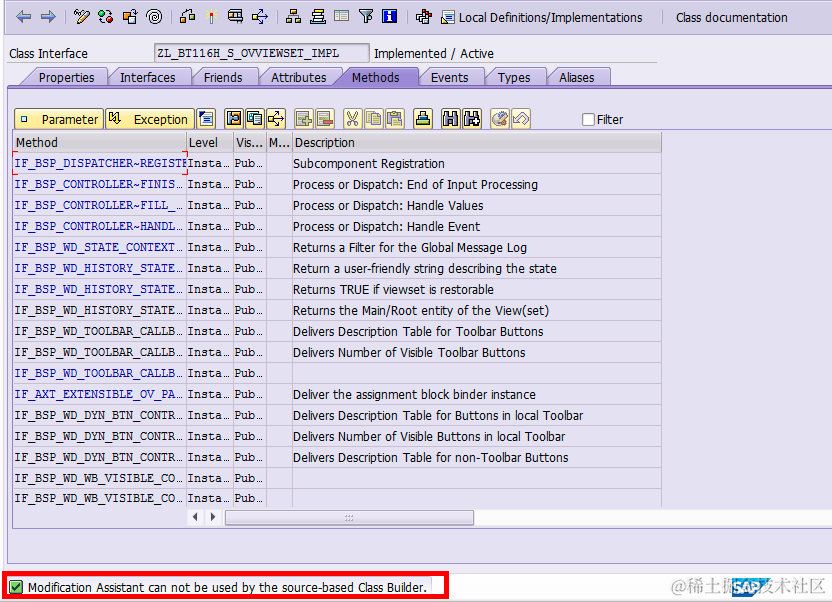Click the funnel filter icon in the top toolbar
832x602 pixels.
[366, 17]
